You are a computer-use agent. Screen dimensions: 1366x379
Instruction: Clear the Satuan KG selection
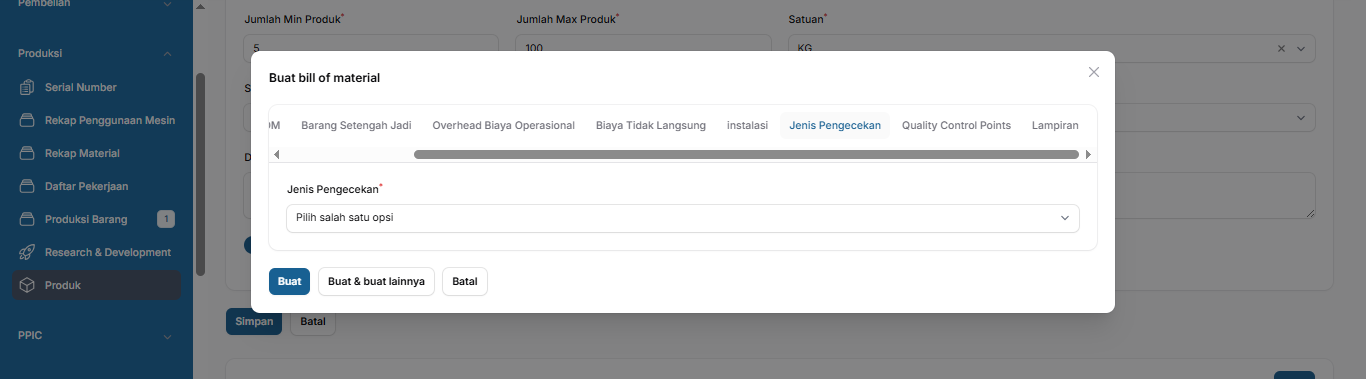(1282, 48)
